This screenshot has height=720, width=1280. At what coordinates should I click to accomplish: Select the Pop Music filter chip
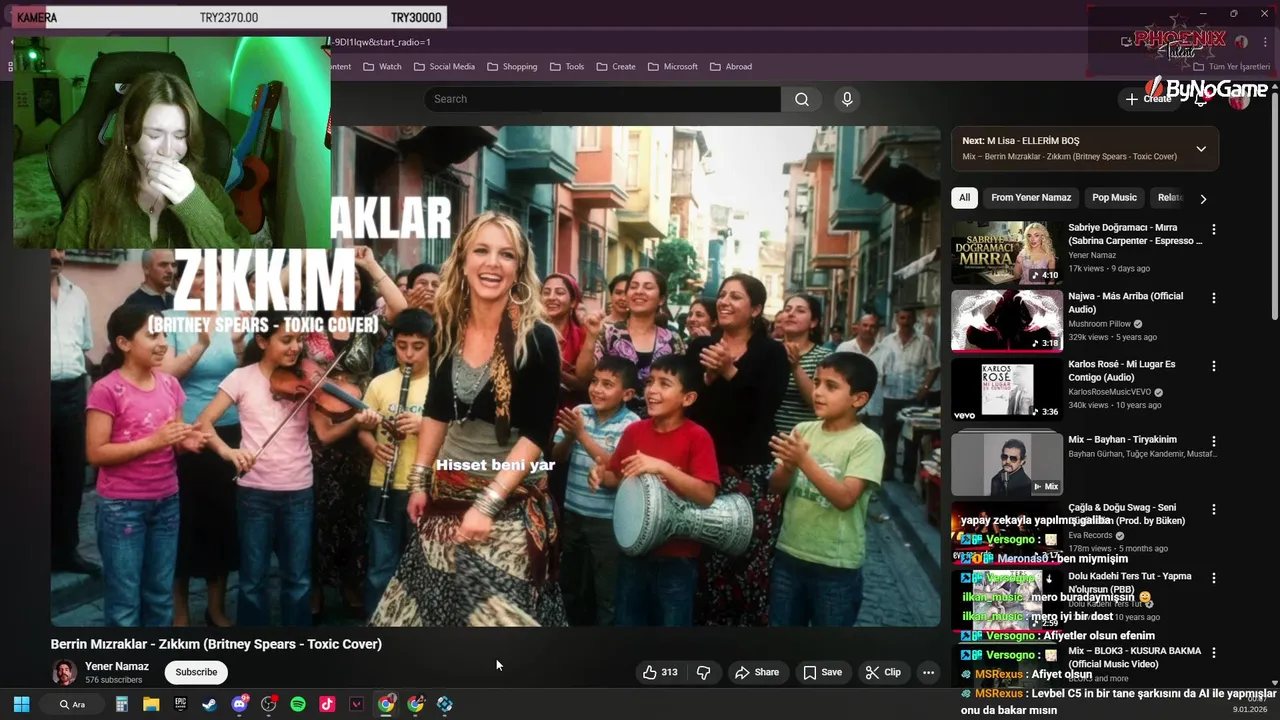pos(1114,198)
